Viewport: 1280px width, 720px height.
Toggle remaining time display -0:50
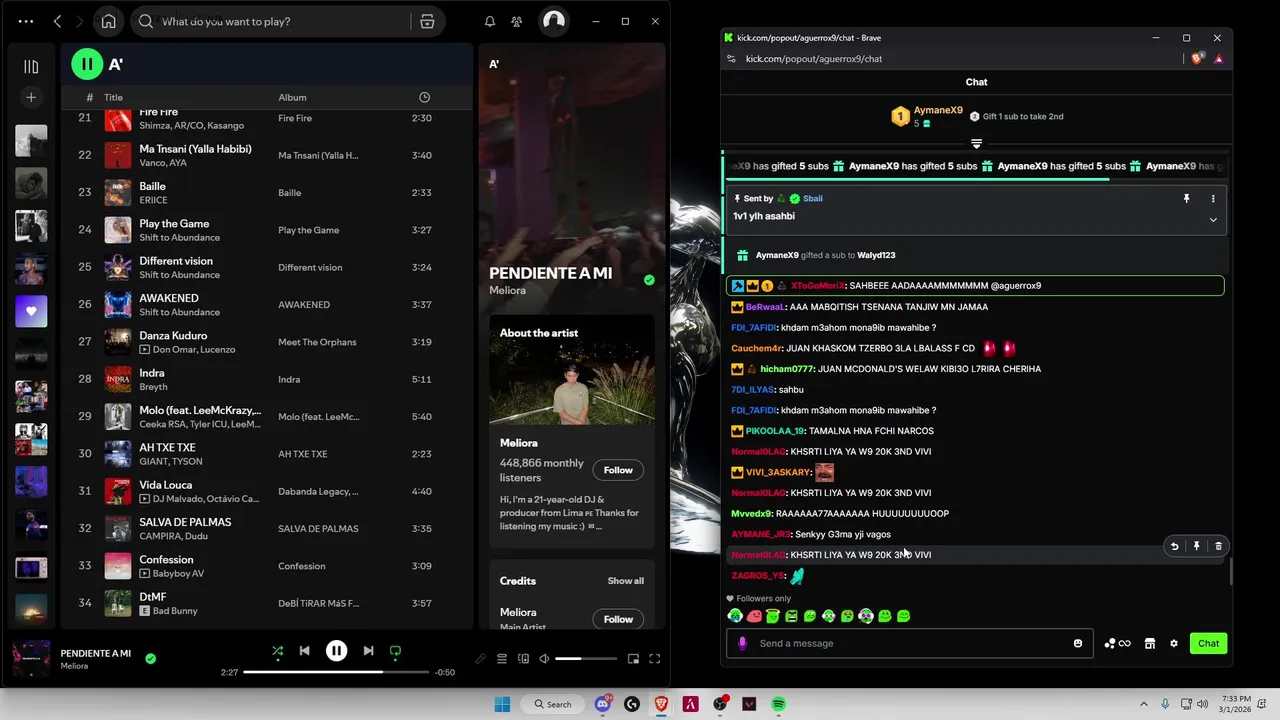click(445, 672)
